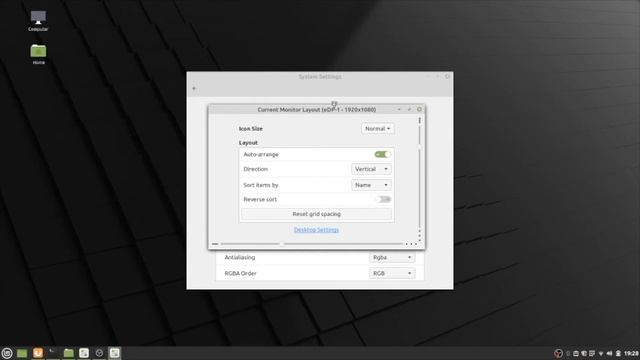
Task: Enable the Reverse sort switch
Action: 382,199
